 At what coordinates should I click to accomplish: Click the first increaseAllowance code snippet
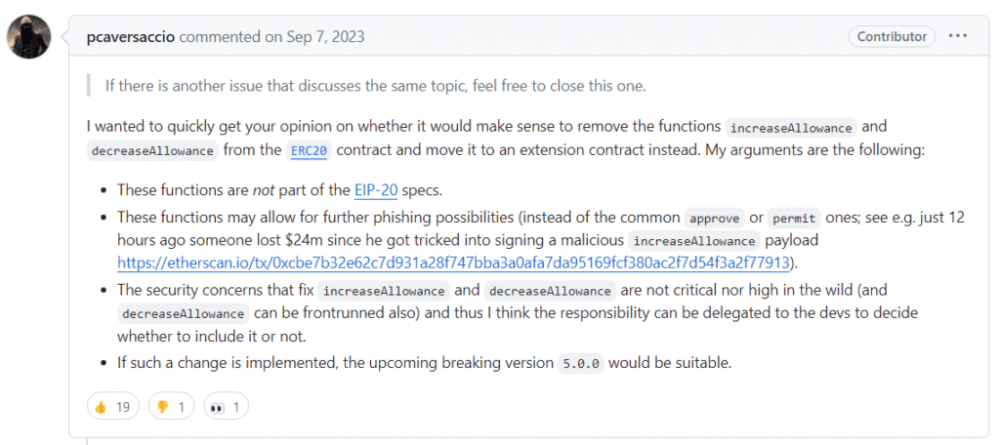click(791, 128)
